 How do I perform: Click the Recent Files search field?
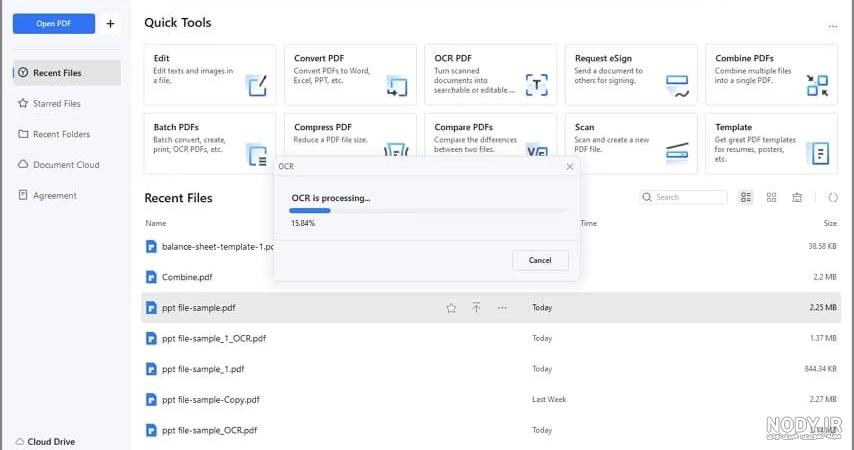(x=684, y=197)
